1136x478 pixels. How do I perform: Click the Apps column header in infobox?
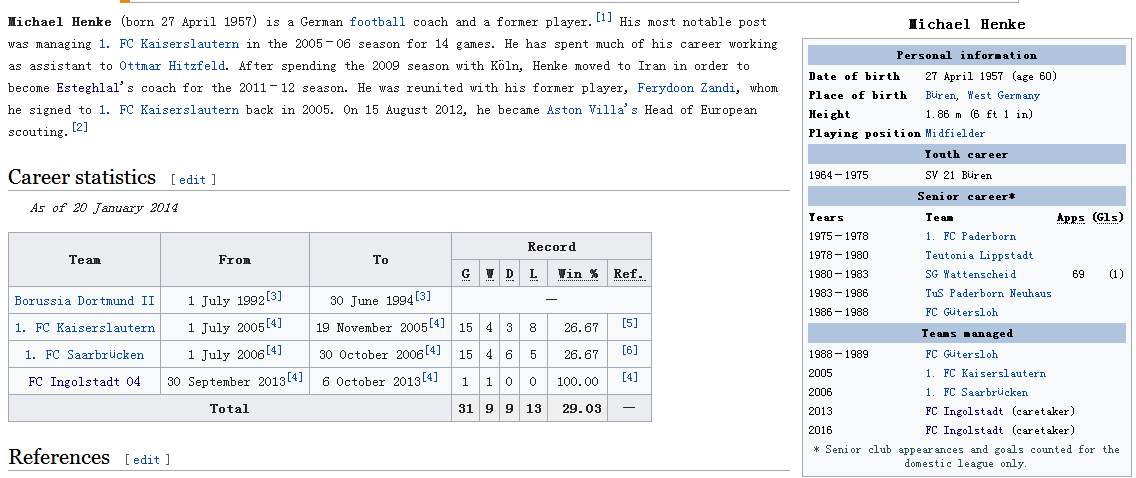(x=1070, y=218)
